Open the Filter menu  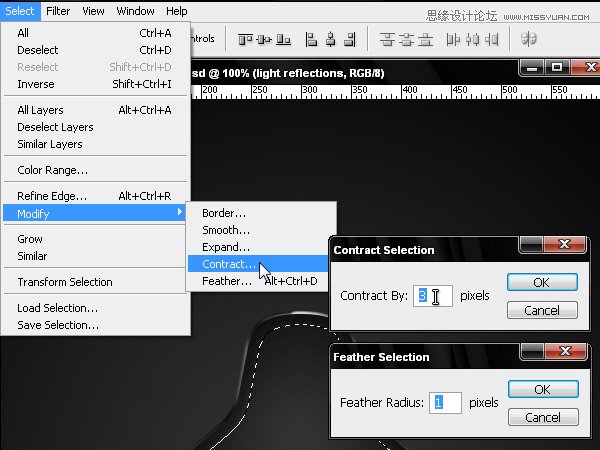58,11
